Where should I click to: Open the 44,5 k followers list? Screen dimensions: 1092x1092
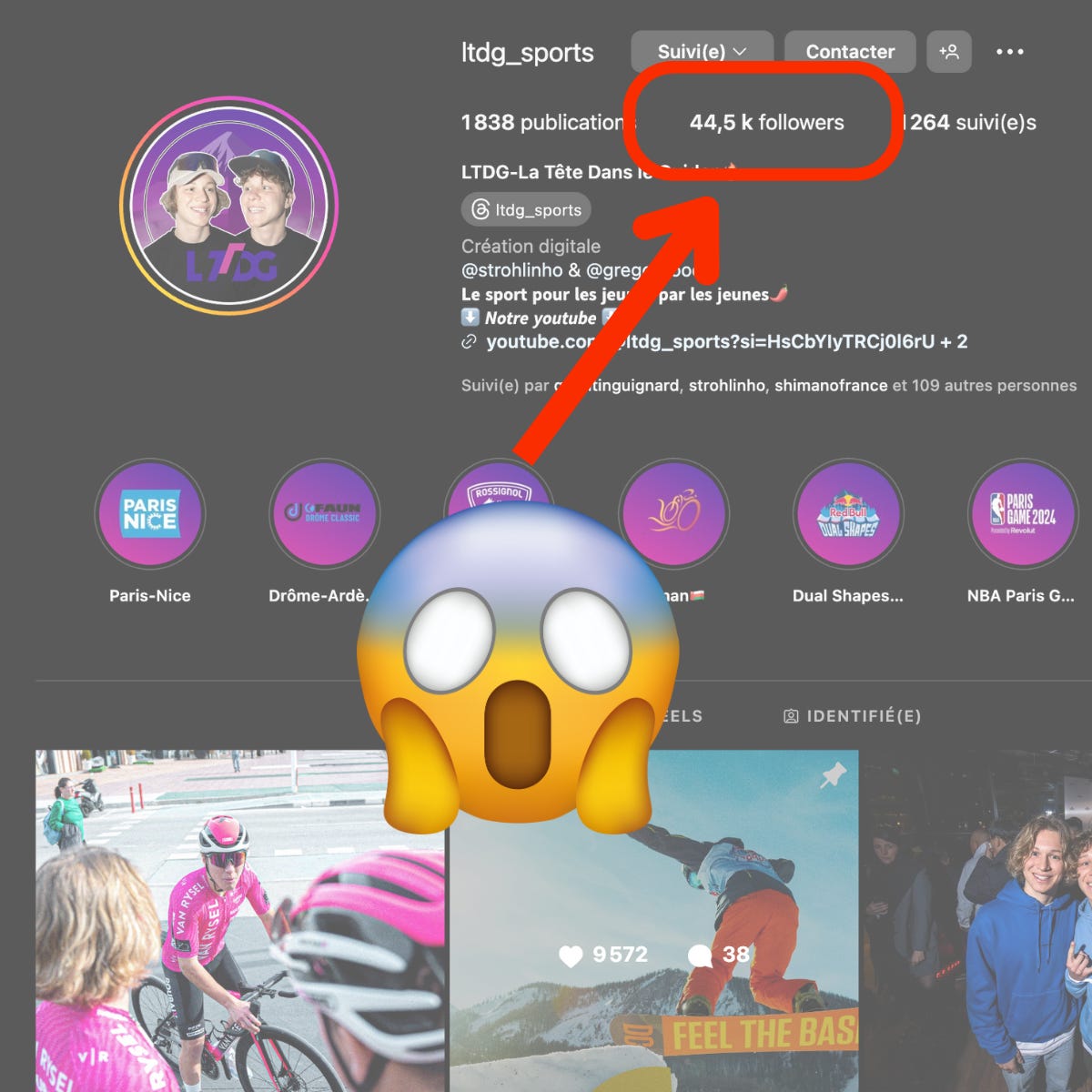tap(766, 122)
